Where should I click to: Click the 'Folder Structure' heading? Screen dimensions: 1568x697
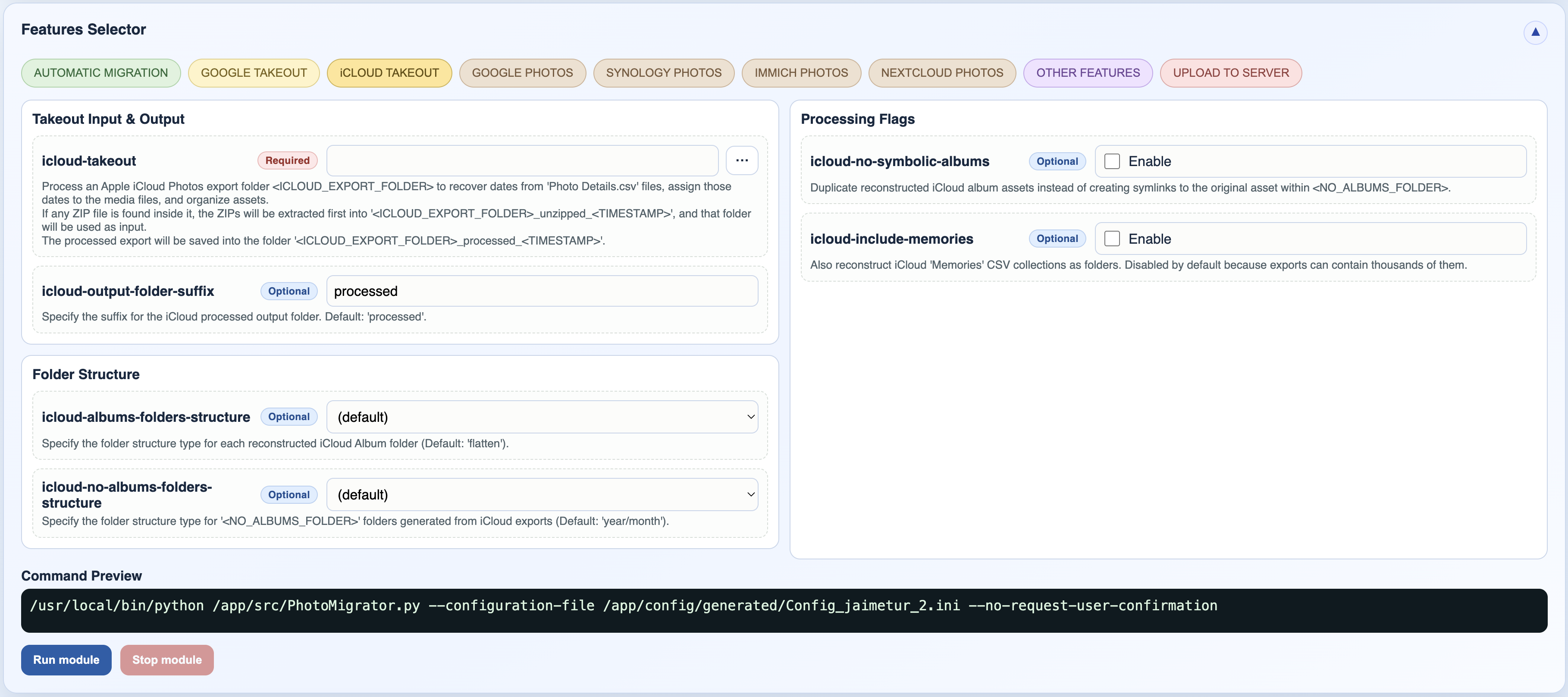point(86,374)
